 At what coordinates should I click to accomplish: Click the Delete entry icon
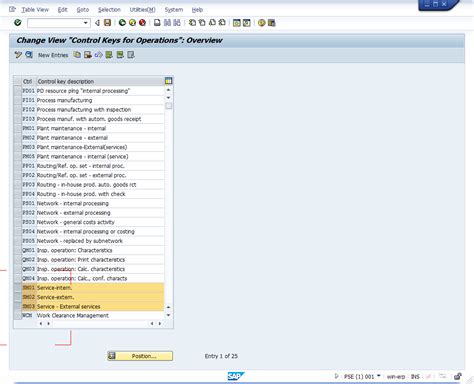pyautogui.click(x=88, y=55)
